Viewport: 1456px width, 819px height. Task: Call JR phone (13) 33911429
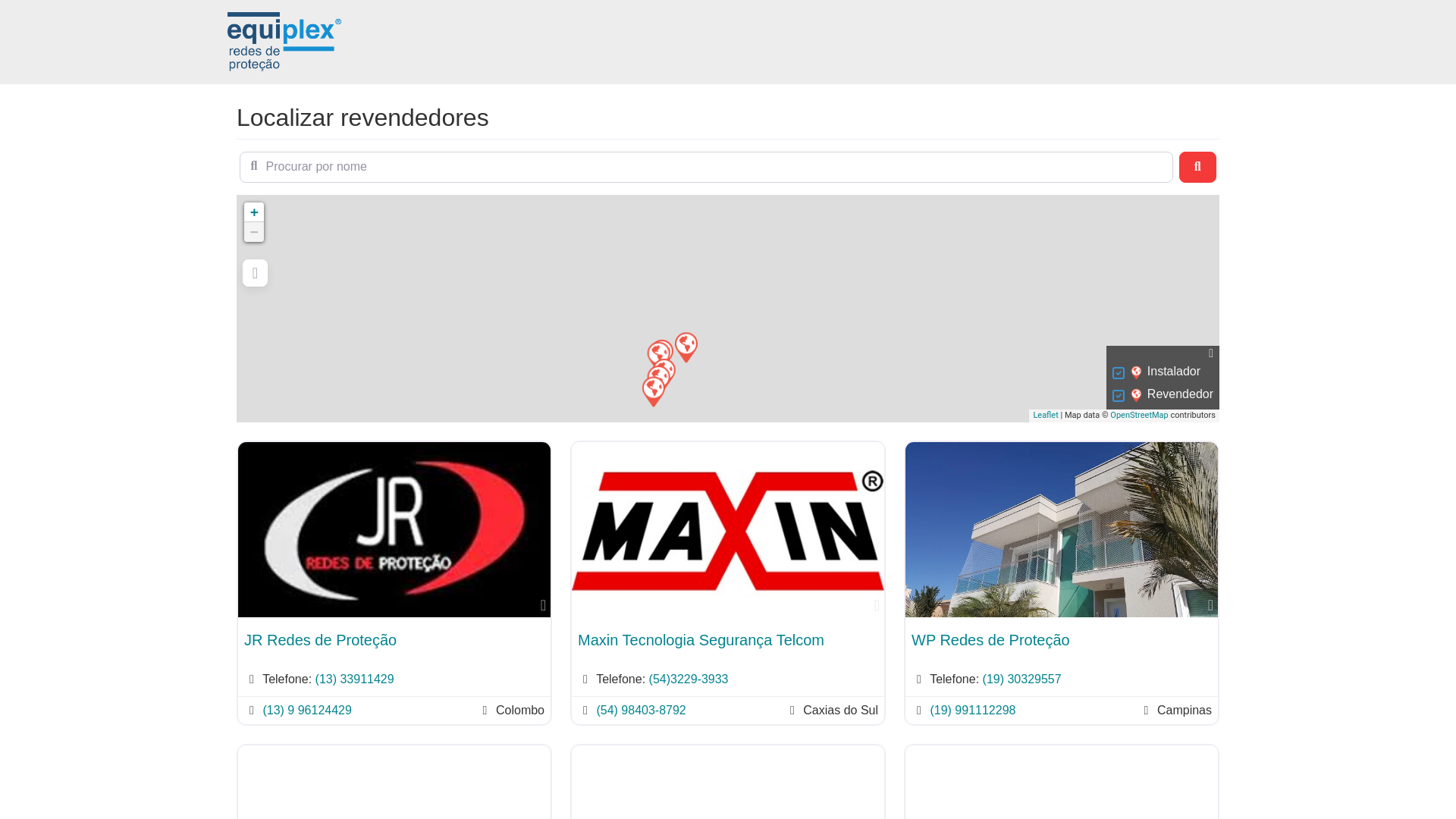coord(354,679)
